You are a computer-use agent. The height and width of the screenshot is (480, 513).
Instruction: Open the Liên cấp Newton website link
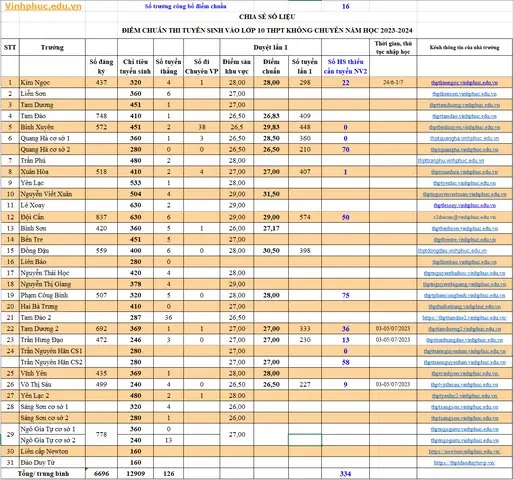pyautogui.click(x=464, y=451)
